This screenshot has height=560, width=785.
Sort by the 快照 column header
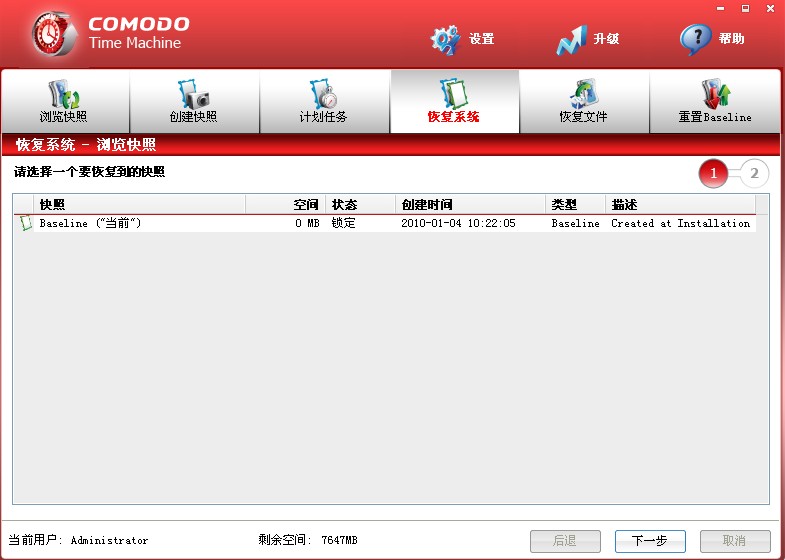click(x=140, y=204)
